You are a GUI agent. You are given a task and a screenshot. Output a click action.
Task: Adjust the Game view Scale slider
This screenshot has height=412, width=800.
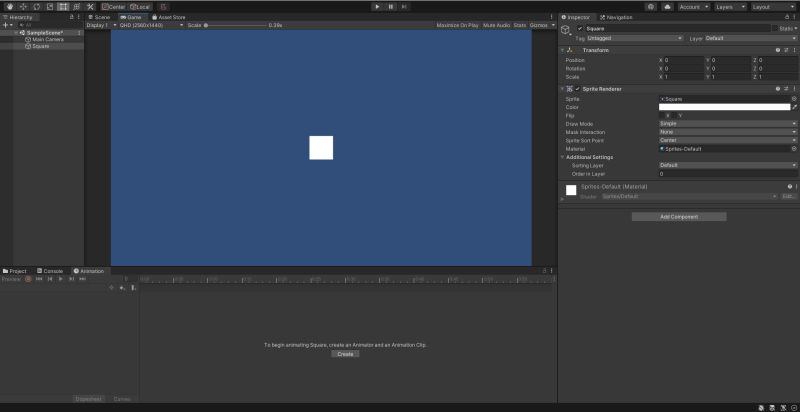click(x=235, y=25)
